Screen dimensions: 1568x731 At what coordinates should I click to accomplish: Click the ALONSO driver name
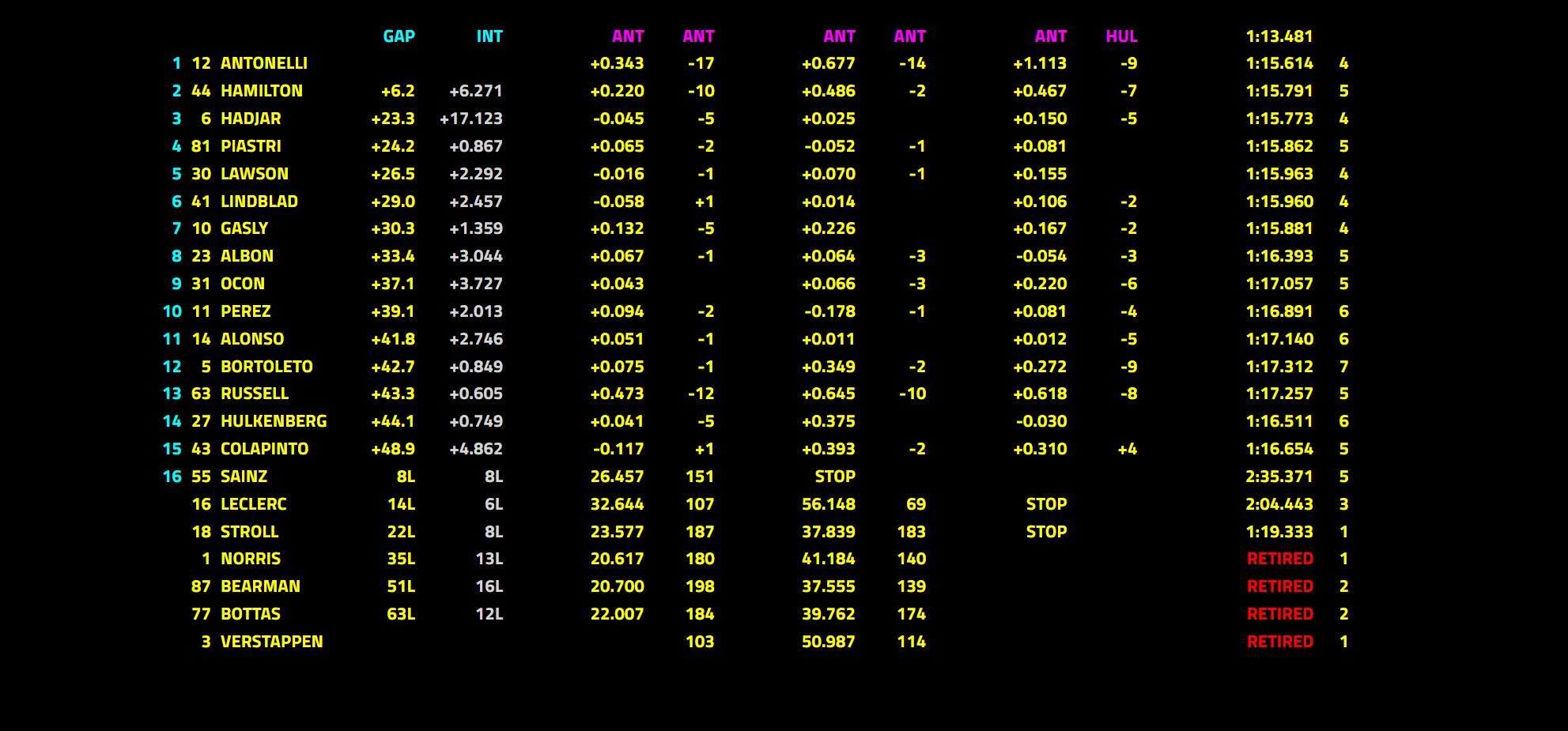click(252, 339)
